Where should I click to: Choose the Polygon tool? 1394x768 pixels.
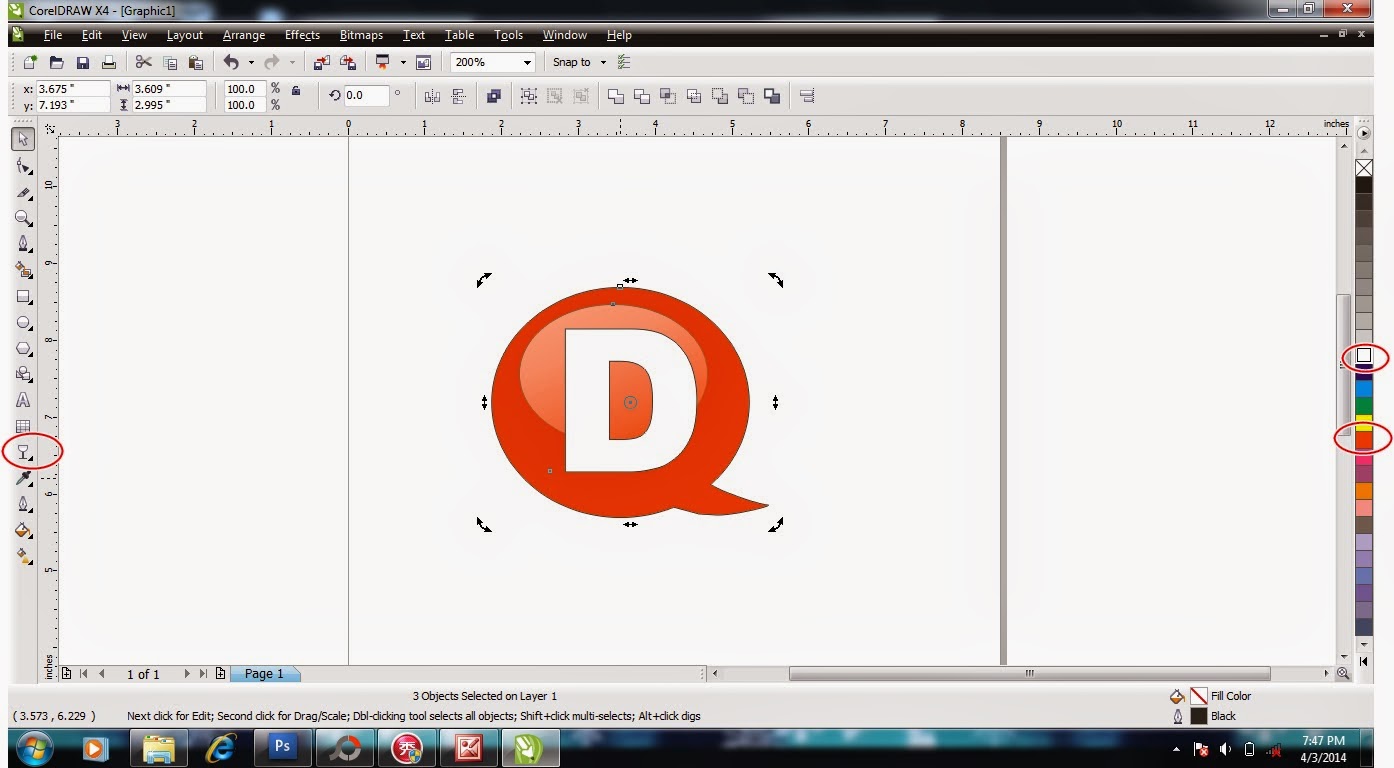click(x=22, y=348)
